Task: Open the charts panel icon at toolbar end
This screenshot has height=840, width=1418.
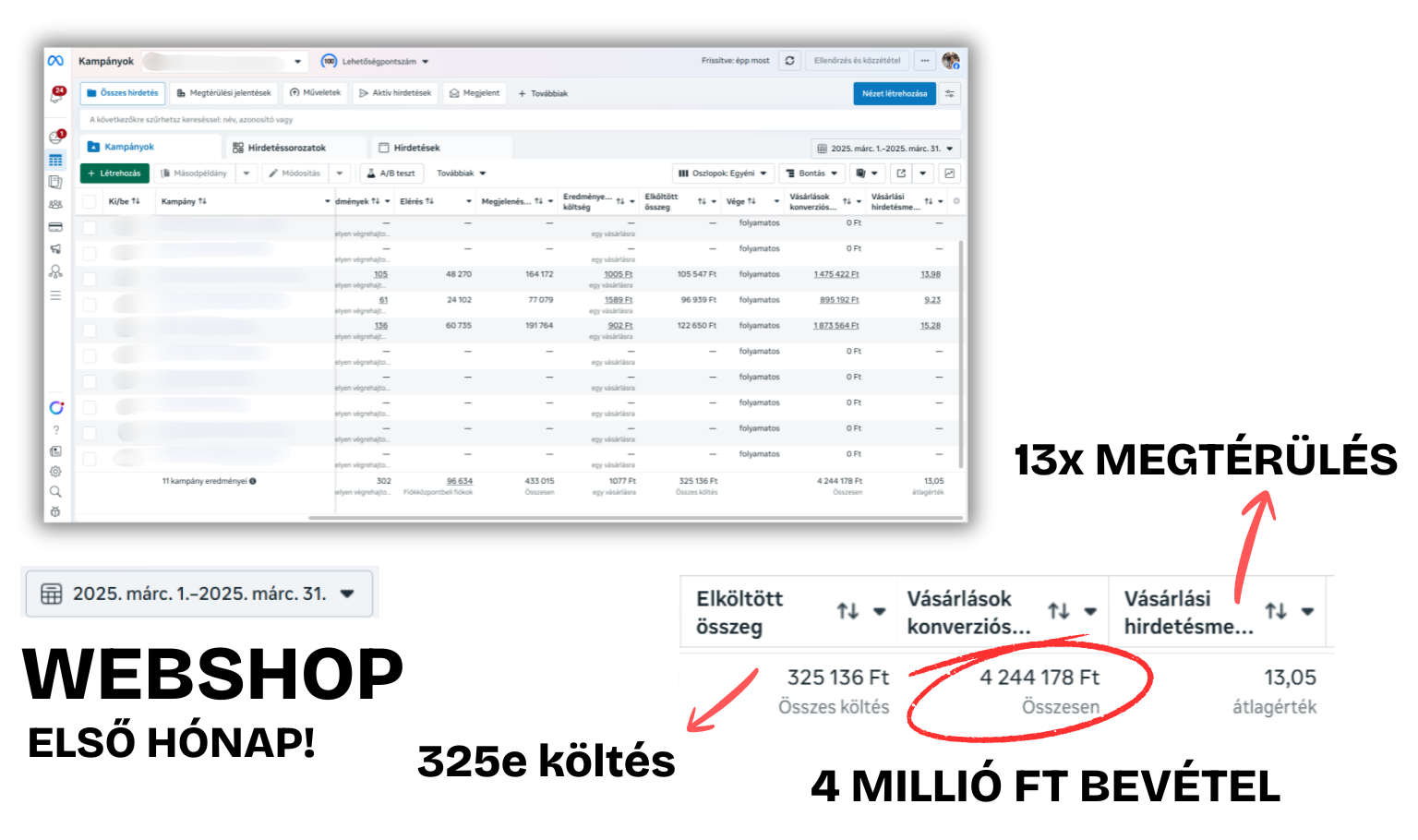Action: tap(949, 174)
